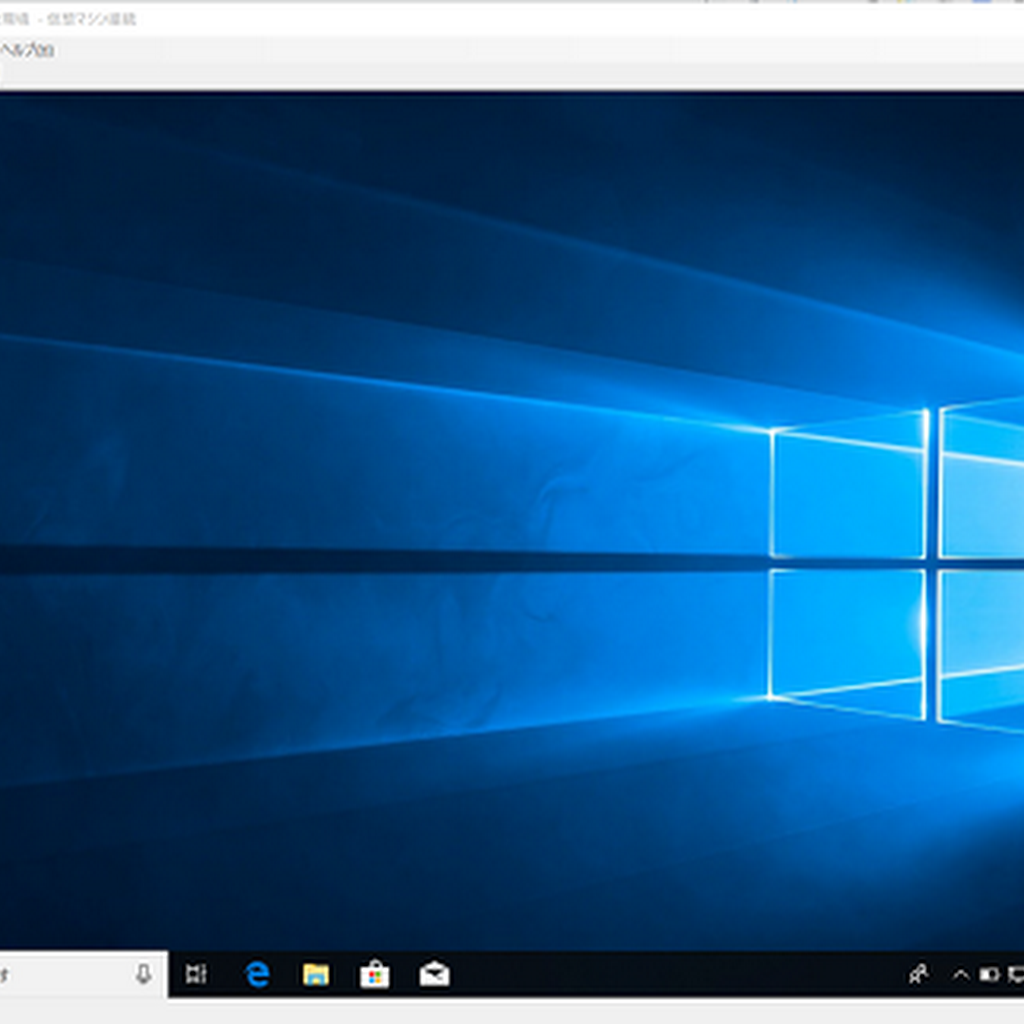Open Task View on the taskbar
The width and height of the screenshot is (1024, 1024).
click(196, 974)
